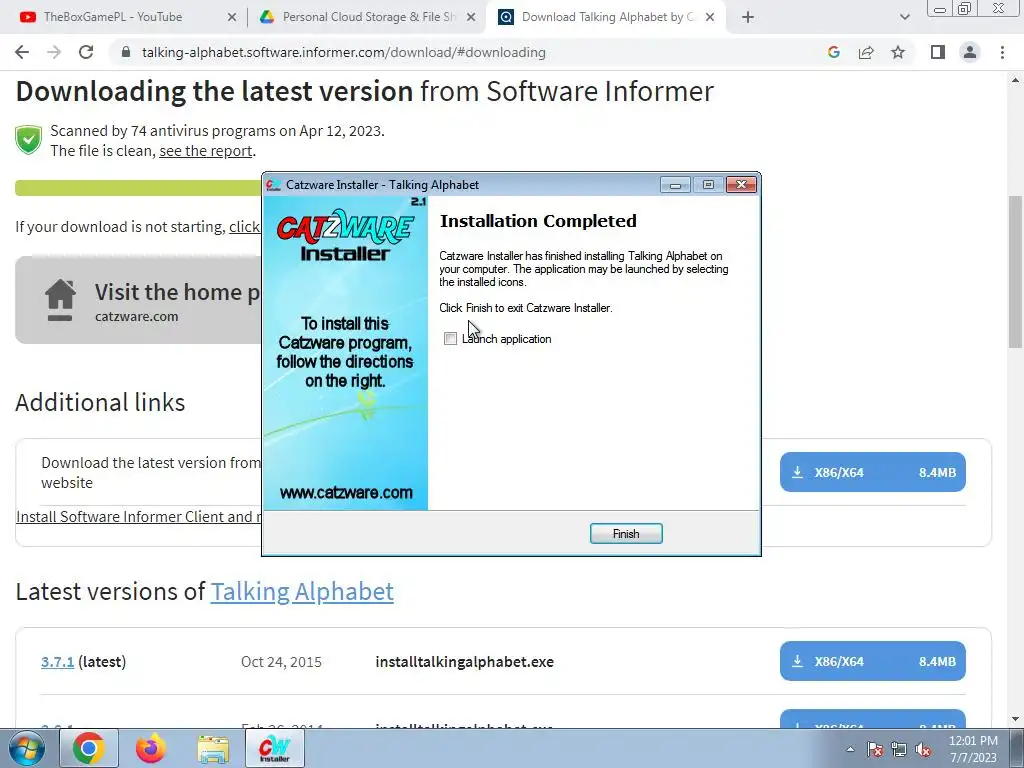The image size is (1024, 768).
Task: Click www.catzware.com in installer banner
Action: 345,493
